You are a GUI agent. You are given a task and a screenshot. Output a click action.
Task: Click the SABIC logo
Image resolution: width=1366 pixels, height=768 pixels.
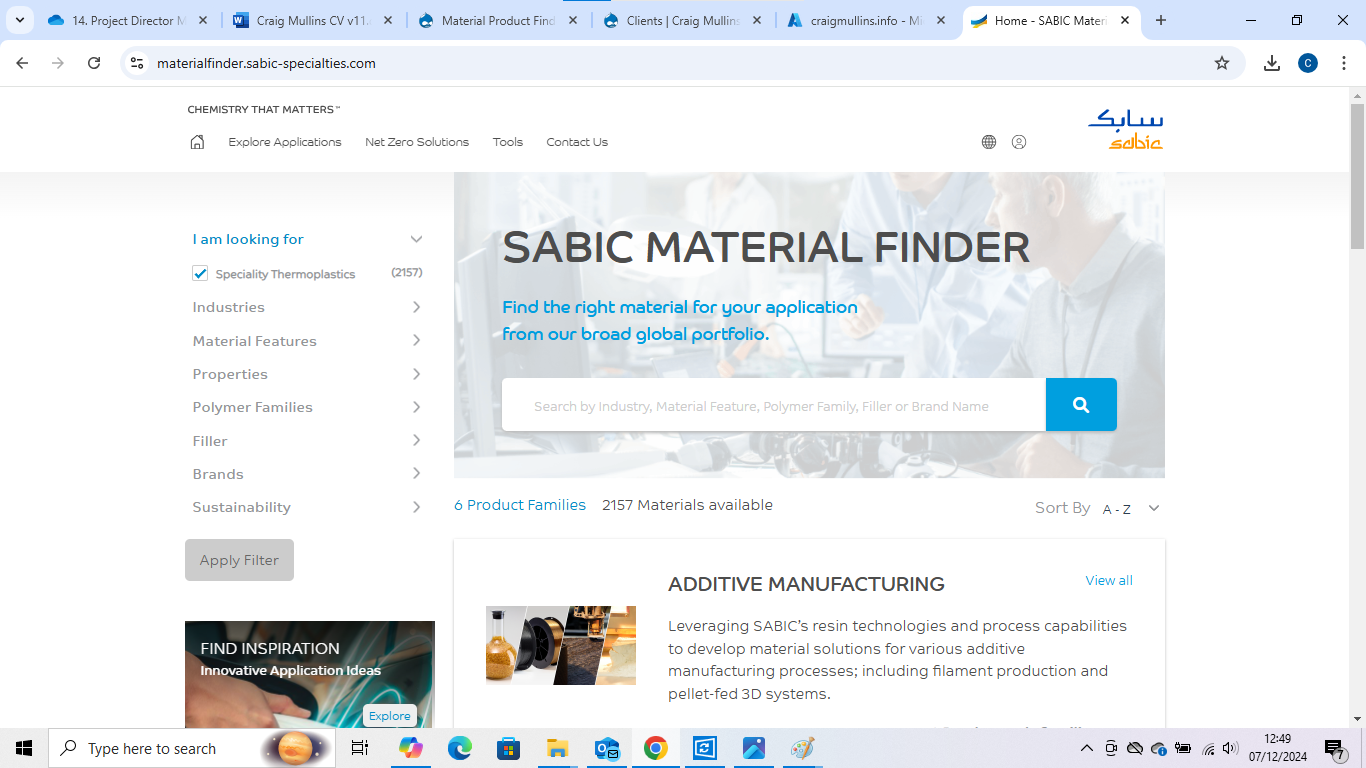(x=1126, y=129)
